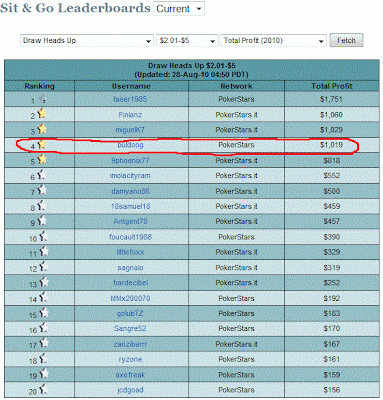383x400 pixels.
Task: Click the white star next to rank 10
Action: [x=43, y=236]
